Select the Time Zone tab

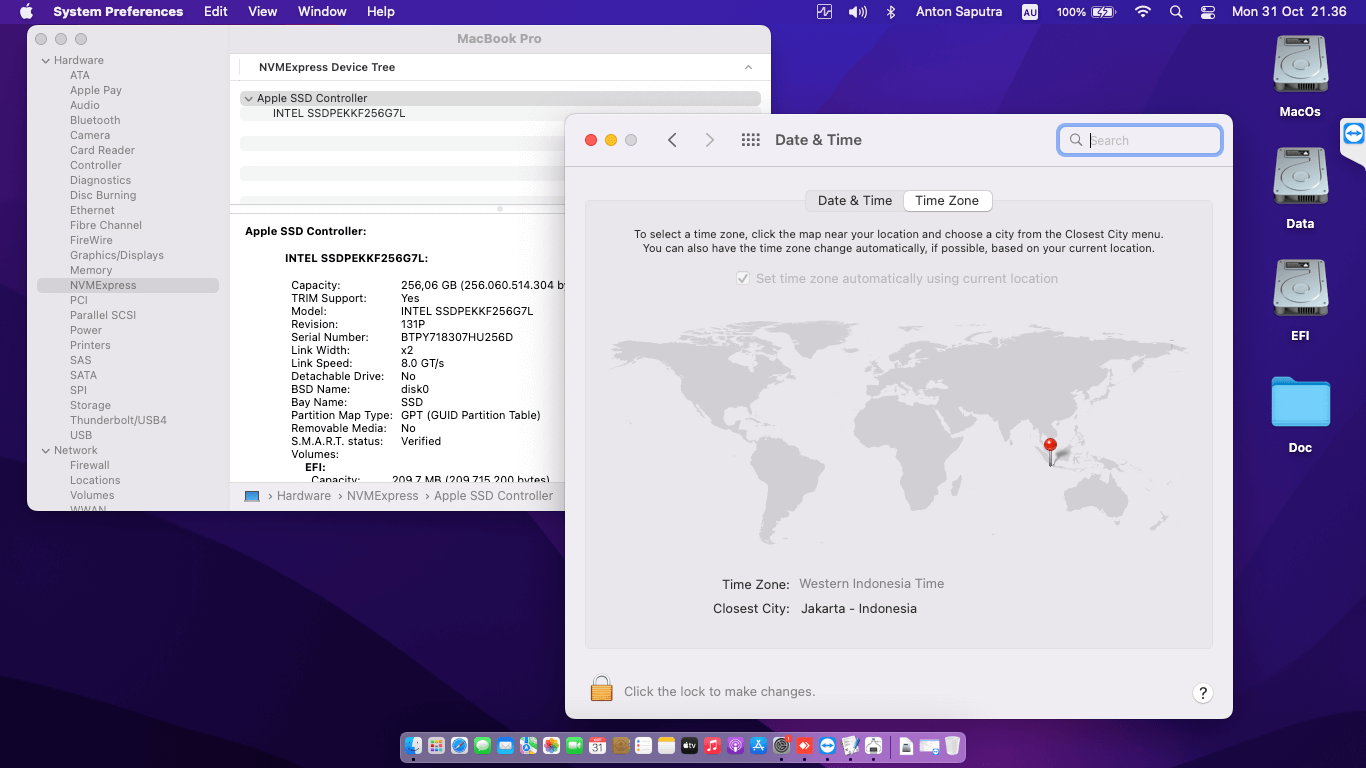947,201
